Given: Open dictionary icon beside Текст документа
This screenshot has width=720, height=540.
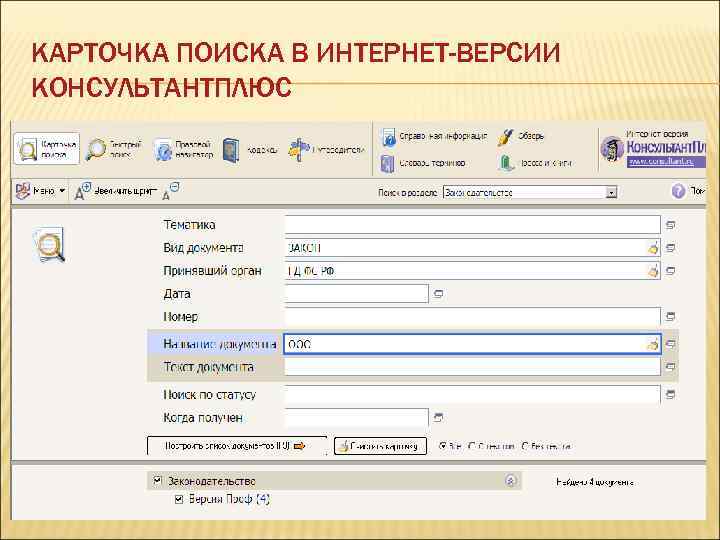Looking at the screenshot, I should click(x=670, y=367).
